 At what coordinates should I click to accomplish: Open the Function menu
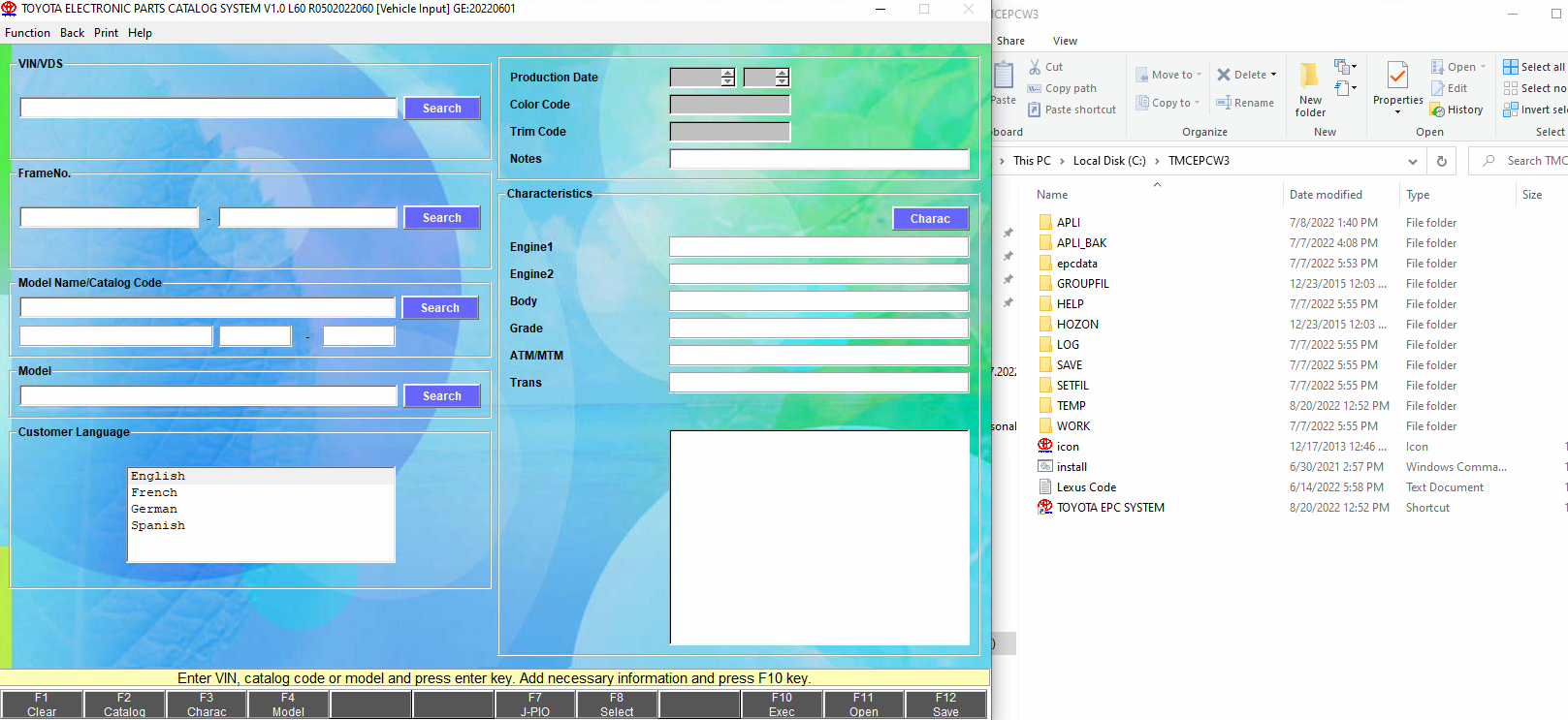click(x=27, y=33)
